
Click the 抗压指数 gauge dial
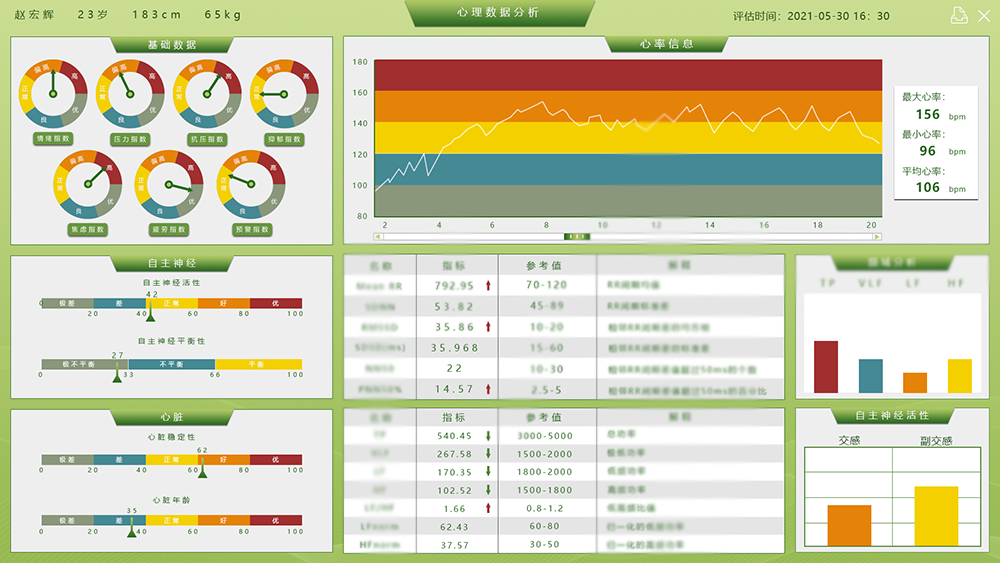[x=207, y=93]
